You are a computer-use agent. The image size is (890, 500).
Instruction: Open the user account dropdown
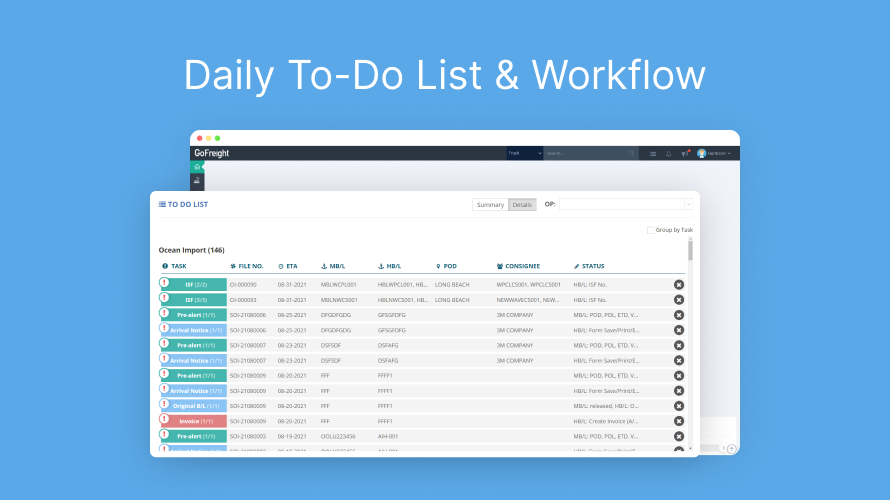coord(714,153)
